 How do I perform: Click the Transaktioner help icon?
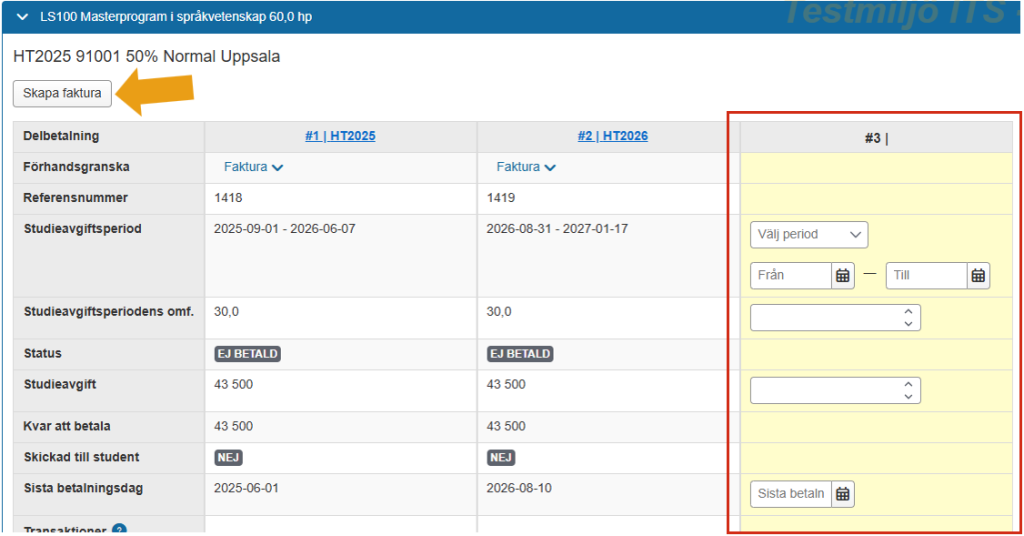point(119,529)
